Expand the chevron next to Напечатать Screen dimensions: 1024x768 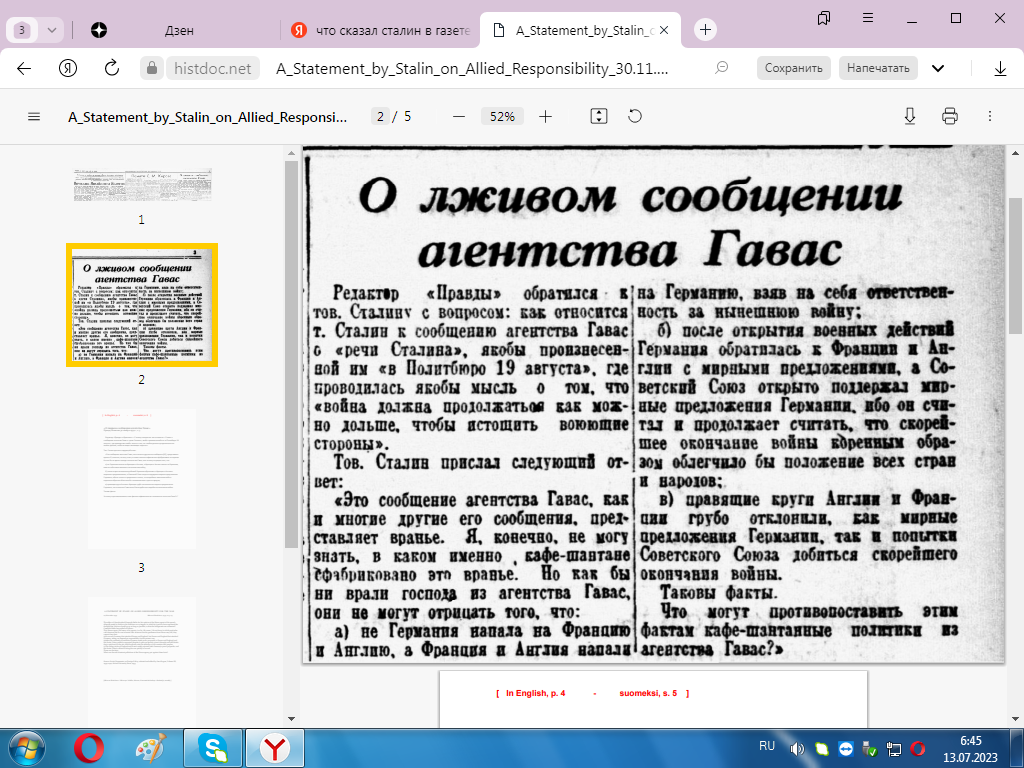(938, 67)
